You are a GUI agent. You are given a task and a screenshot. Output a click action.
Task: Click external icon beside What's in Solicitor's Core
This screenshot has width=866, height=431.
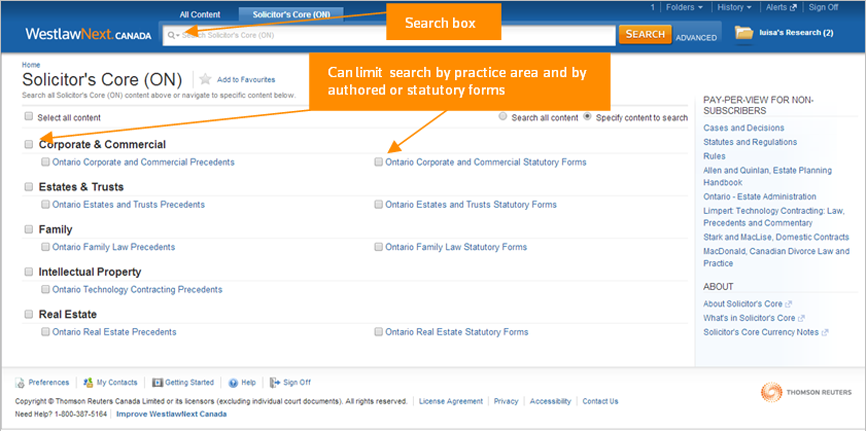(801, 318)
